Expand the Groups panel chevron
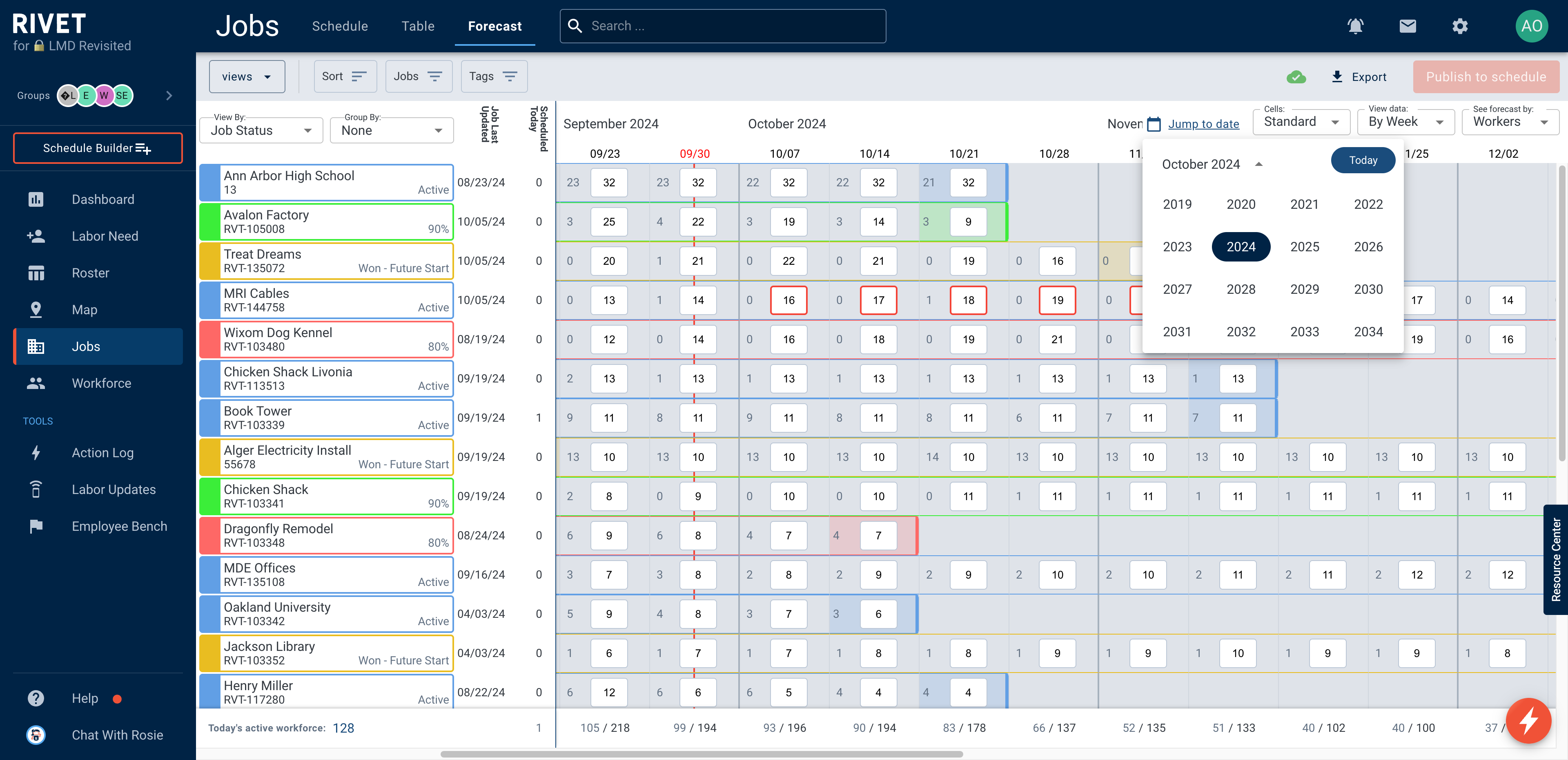1568x760 pixels. pos(169,96)
